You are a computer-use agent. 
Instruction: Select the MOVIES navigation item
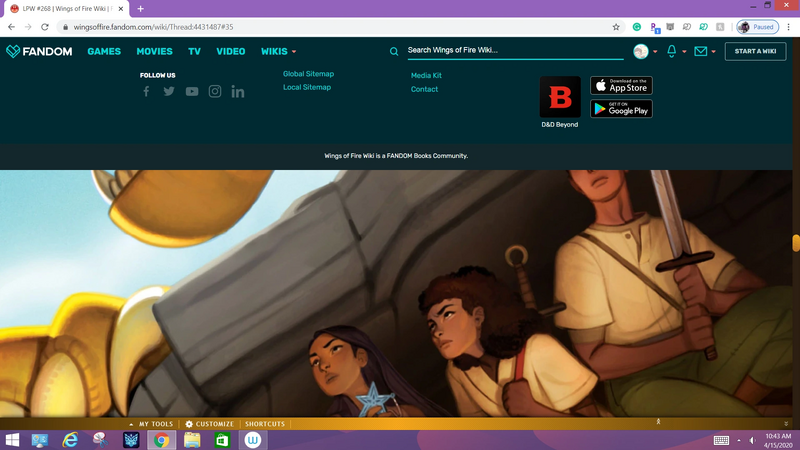point(154,51)
